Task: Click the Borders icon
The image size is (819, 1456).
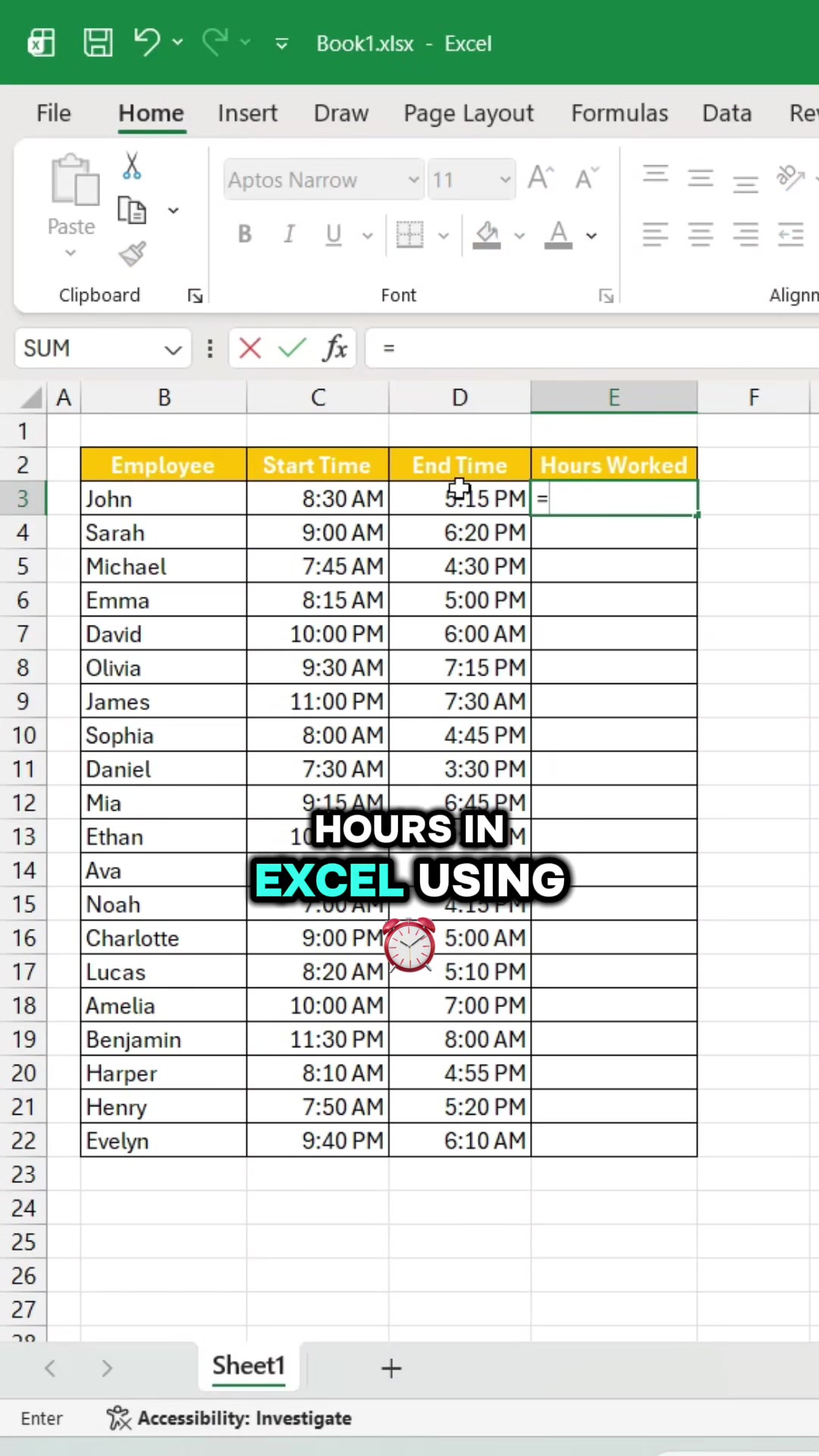Action: click(410, 234)
